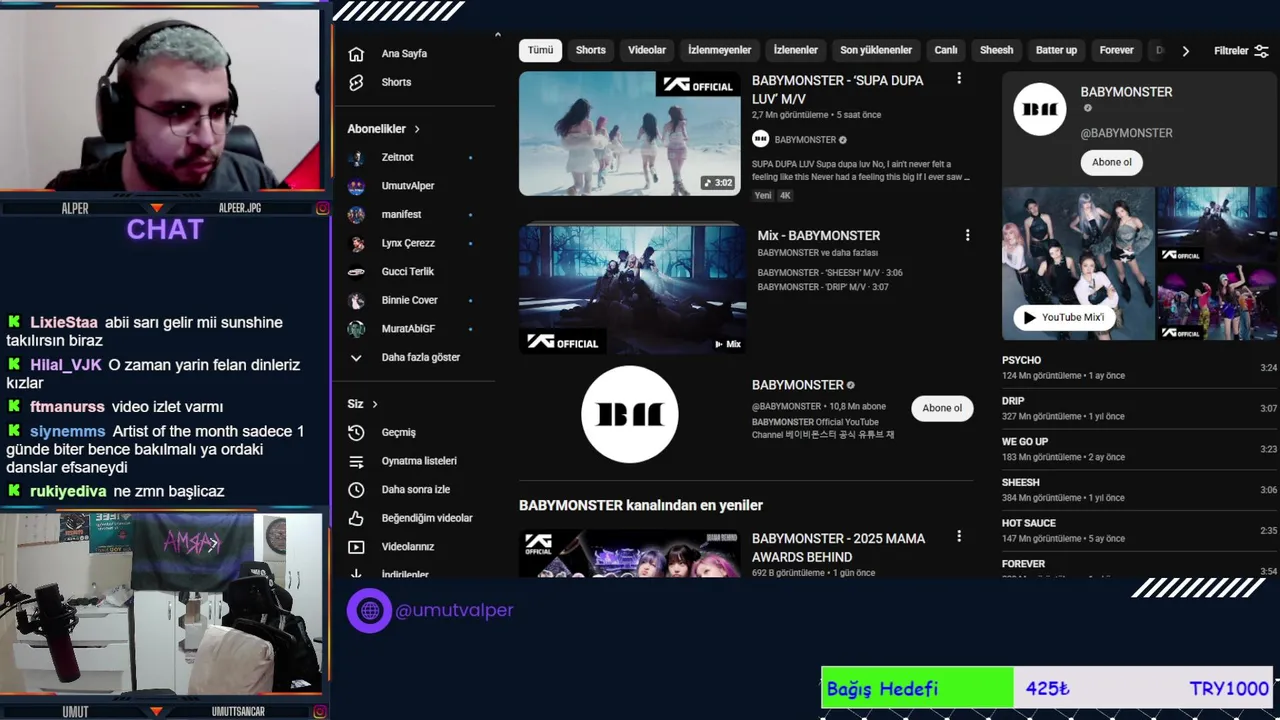Image resolution: width=1280 pixels, height=720 pixels.
Task: Select the İzlenenler filter chip
Action: pos(796,50)
